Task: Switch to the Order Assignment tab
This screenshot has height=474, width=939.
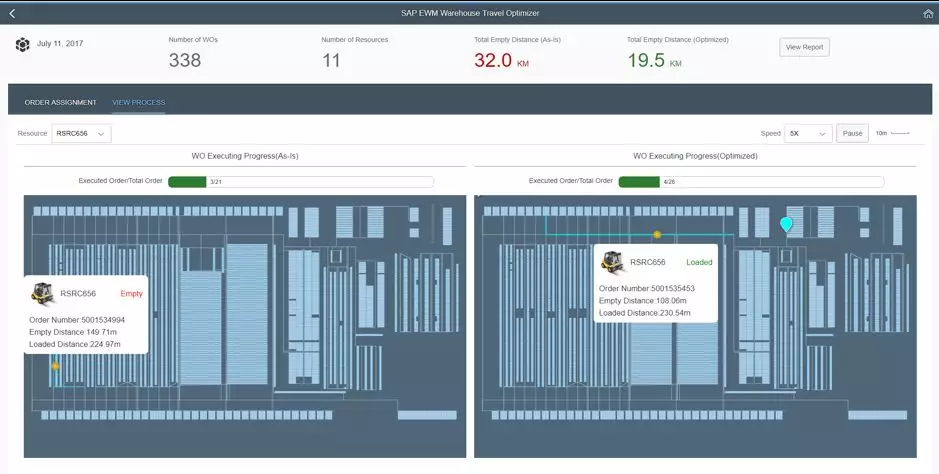Action: [x=60, y=102]
